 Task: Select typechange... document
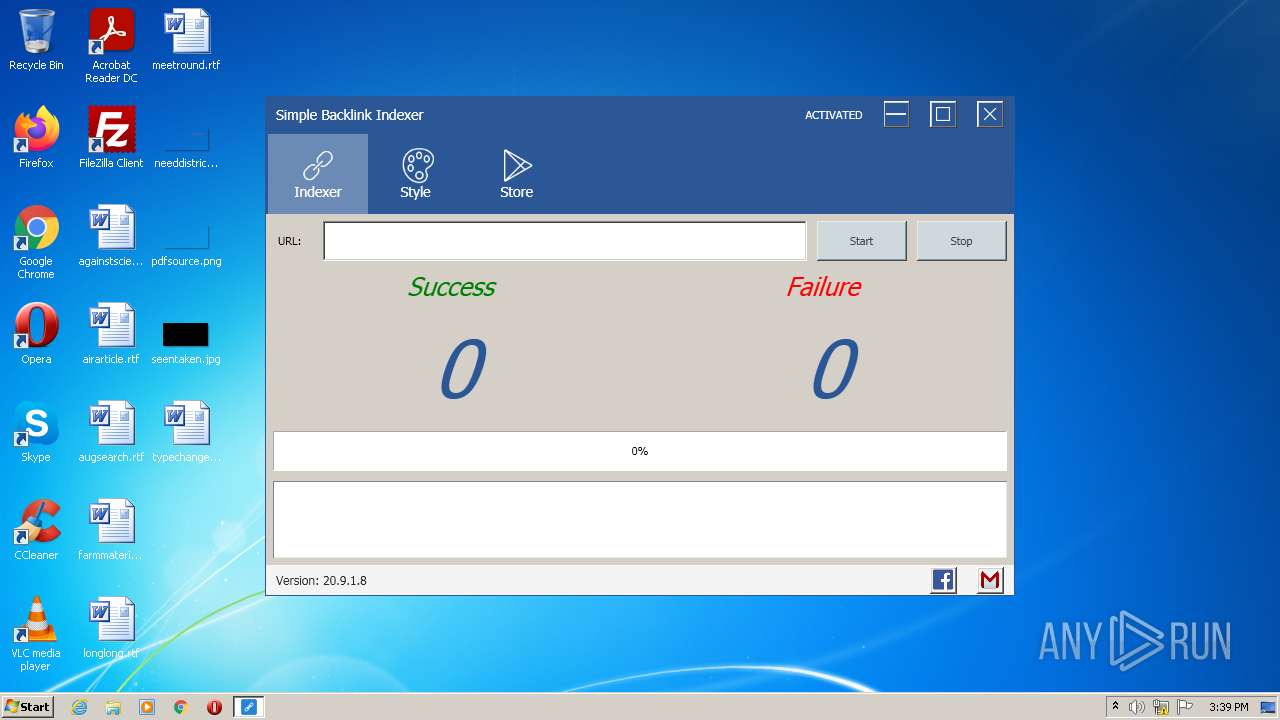[x=186, y=432]
